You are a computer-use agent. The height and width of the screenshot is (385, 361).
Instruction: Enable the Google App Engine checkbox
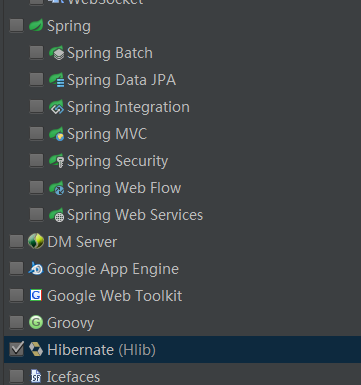17,268
